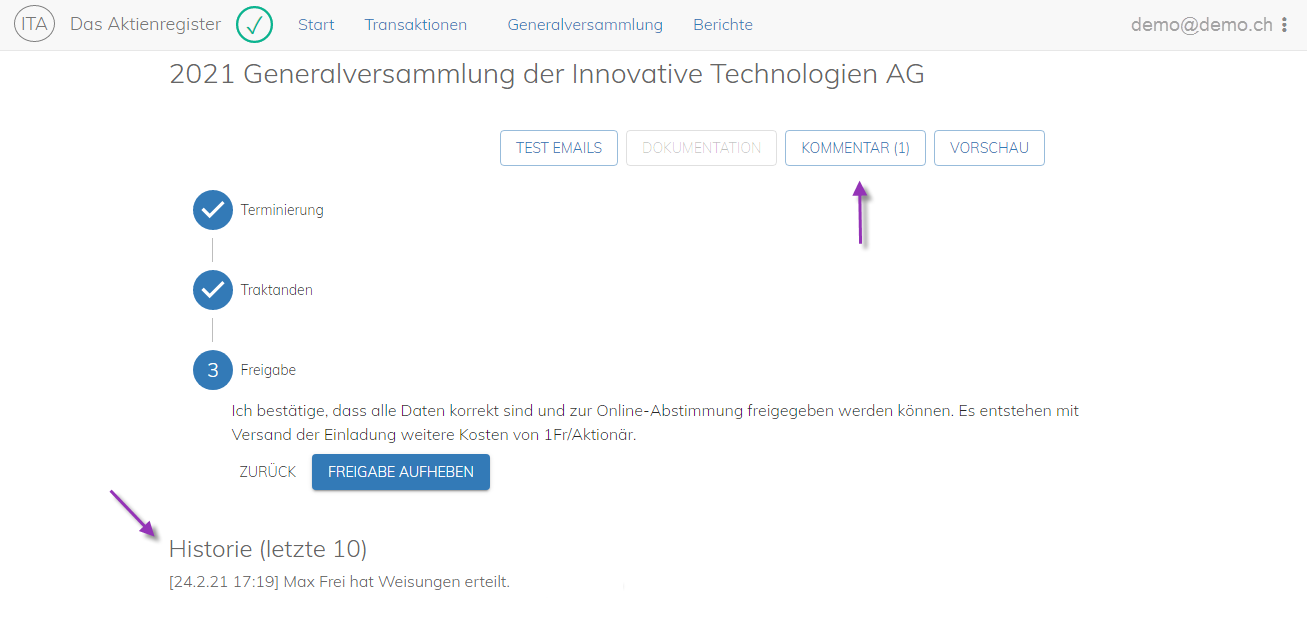Click the demo@demo.ch account label
The image size is (1307, 626).
[1201, 25]
